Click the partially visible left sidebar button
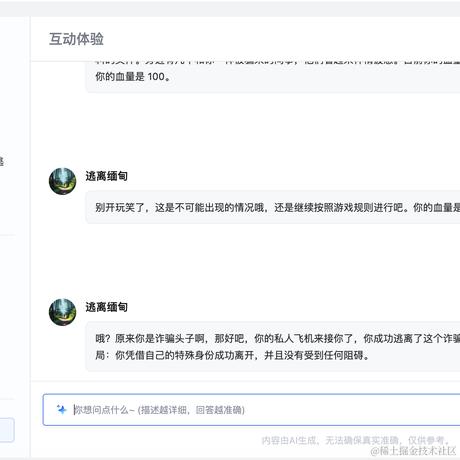Image resolution: width=460 pixels, height=460 pixels. 7,430
